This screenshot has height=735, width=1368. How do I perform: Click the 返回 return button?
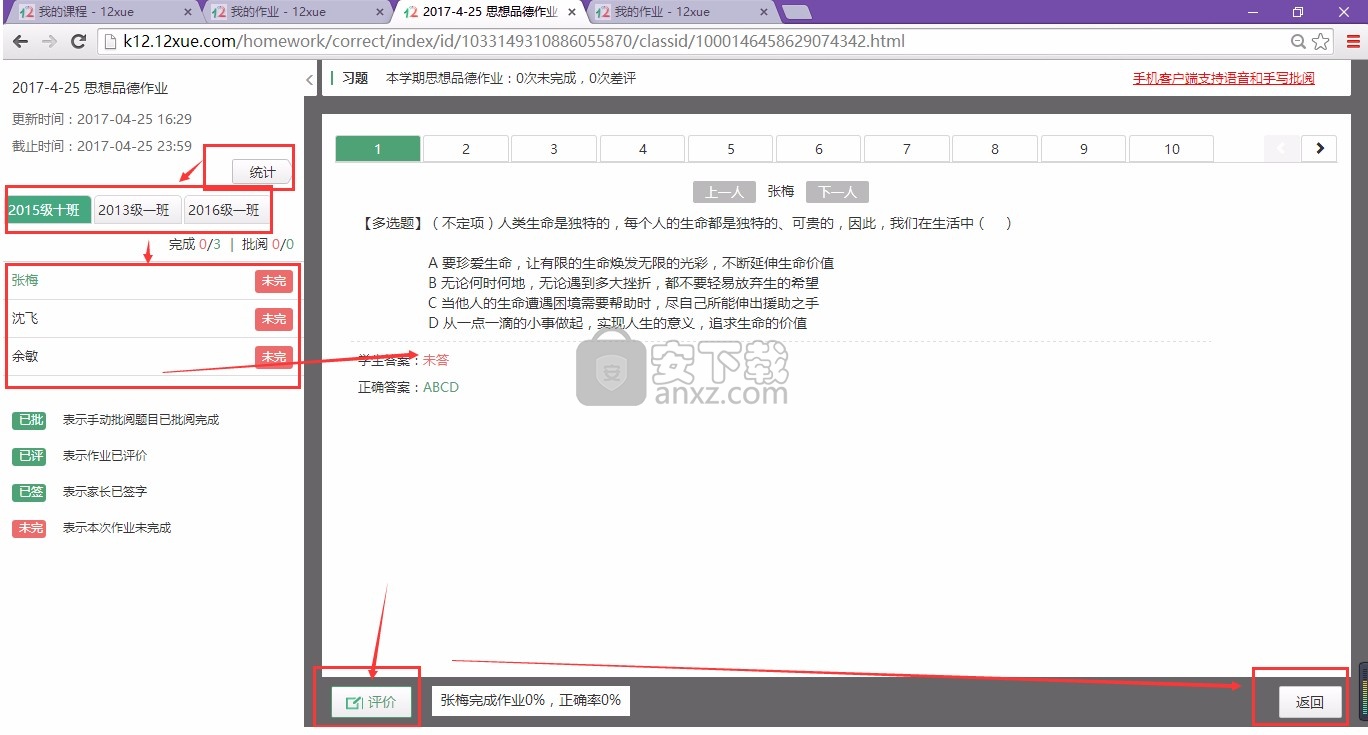(x=1310, y=702)
